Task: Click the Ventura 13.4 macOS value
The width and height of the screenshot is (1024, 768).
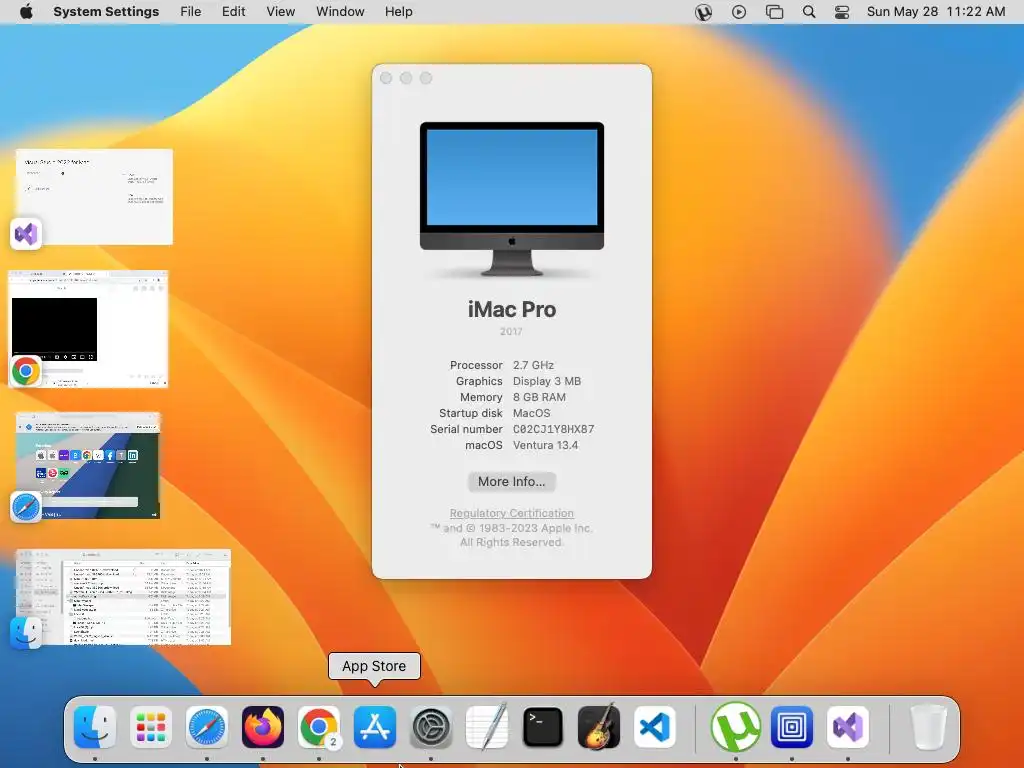Action: click(x=545, y=445)
